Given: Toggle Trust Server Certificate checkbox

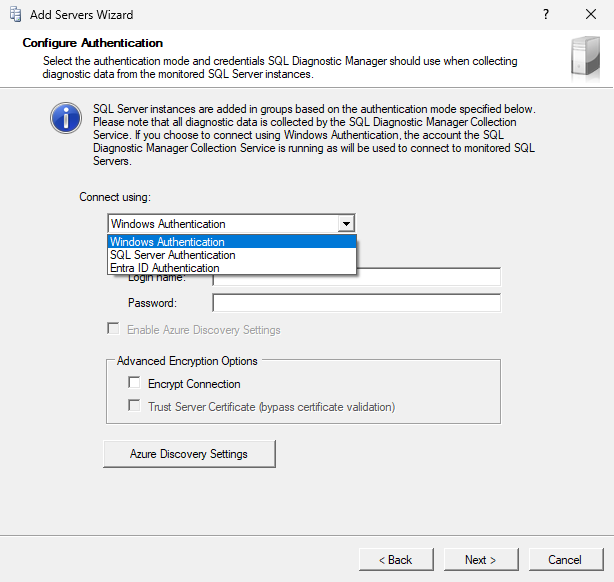Looking at the screenshot, I should pos(134,406).
